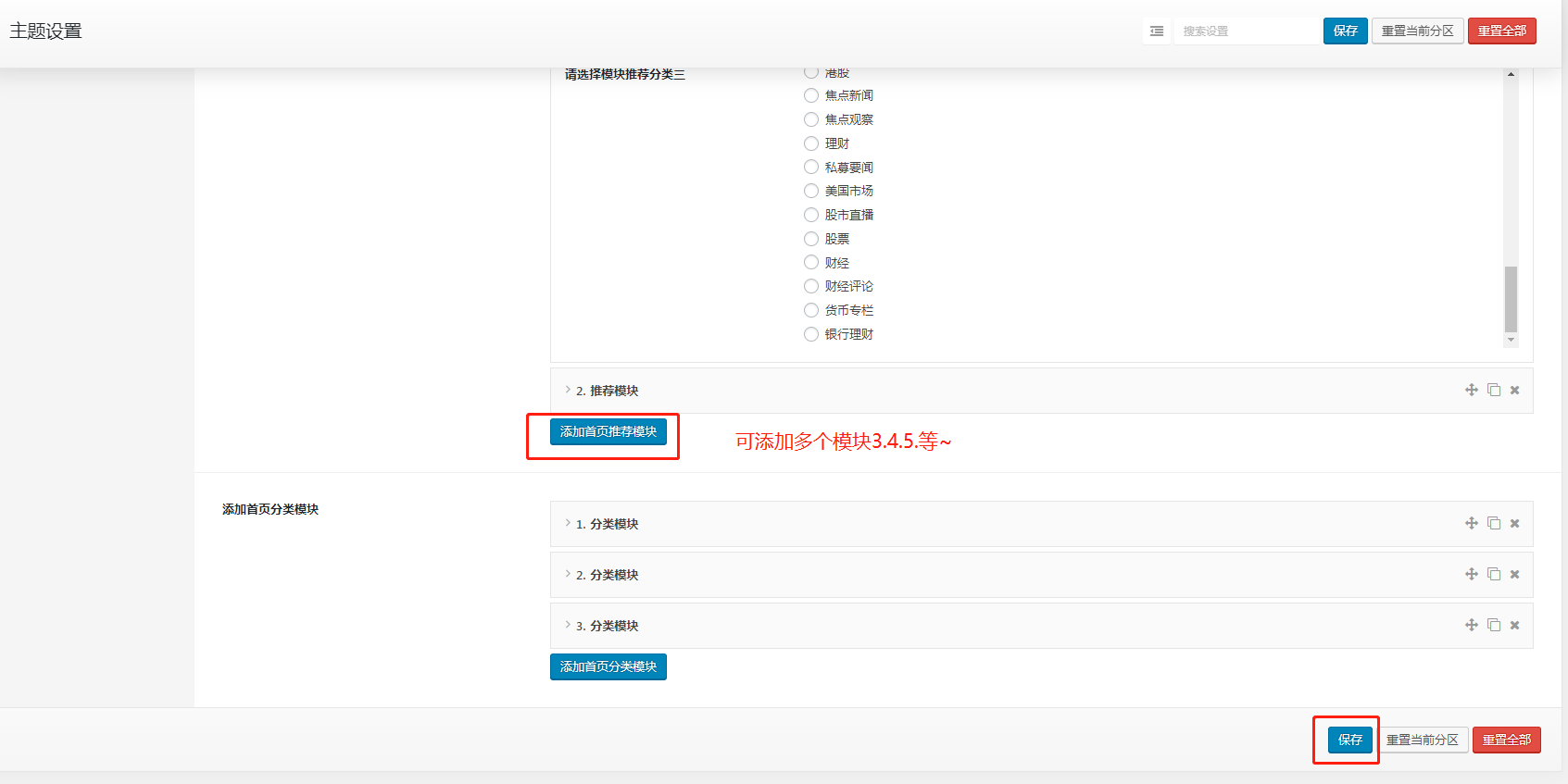Remove the 2. 推荐模块 row
The height and width of the screenshot is (784, 1568).
[x=1515, y=391]
